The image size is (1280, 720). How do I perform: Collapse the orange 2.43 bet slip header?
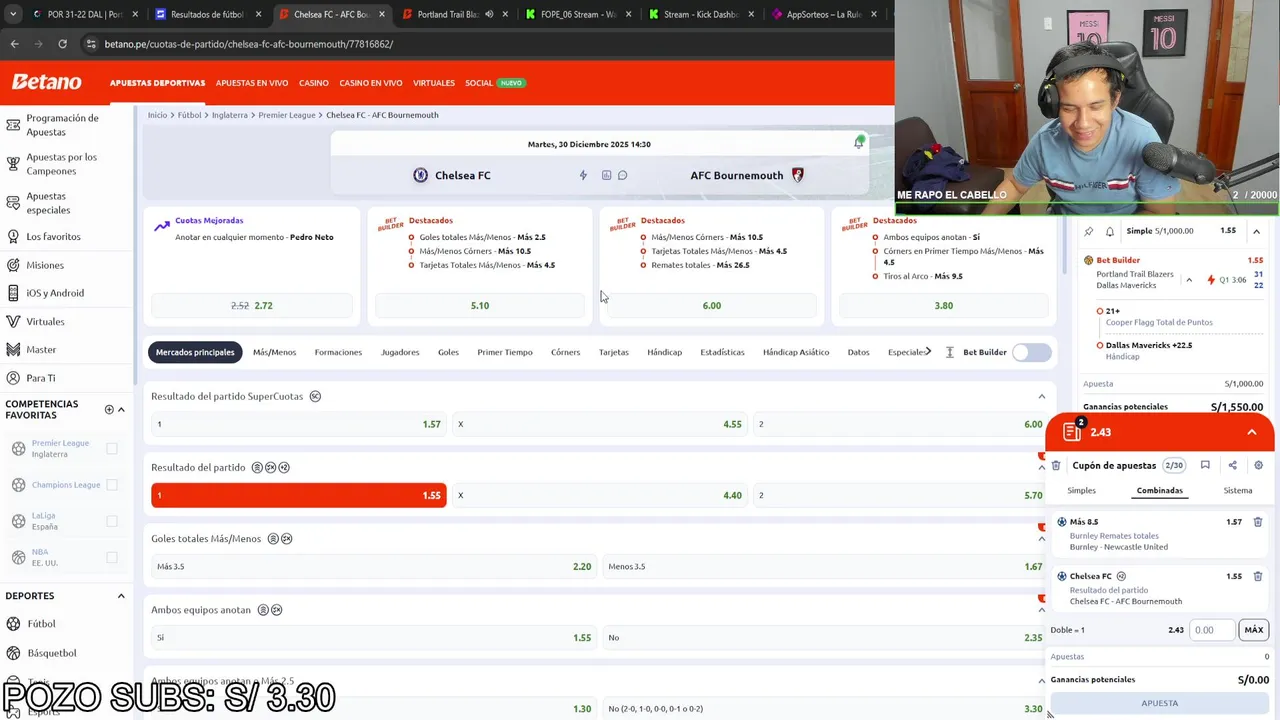coord(1251,432)
